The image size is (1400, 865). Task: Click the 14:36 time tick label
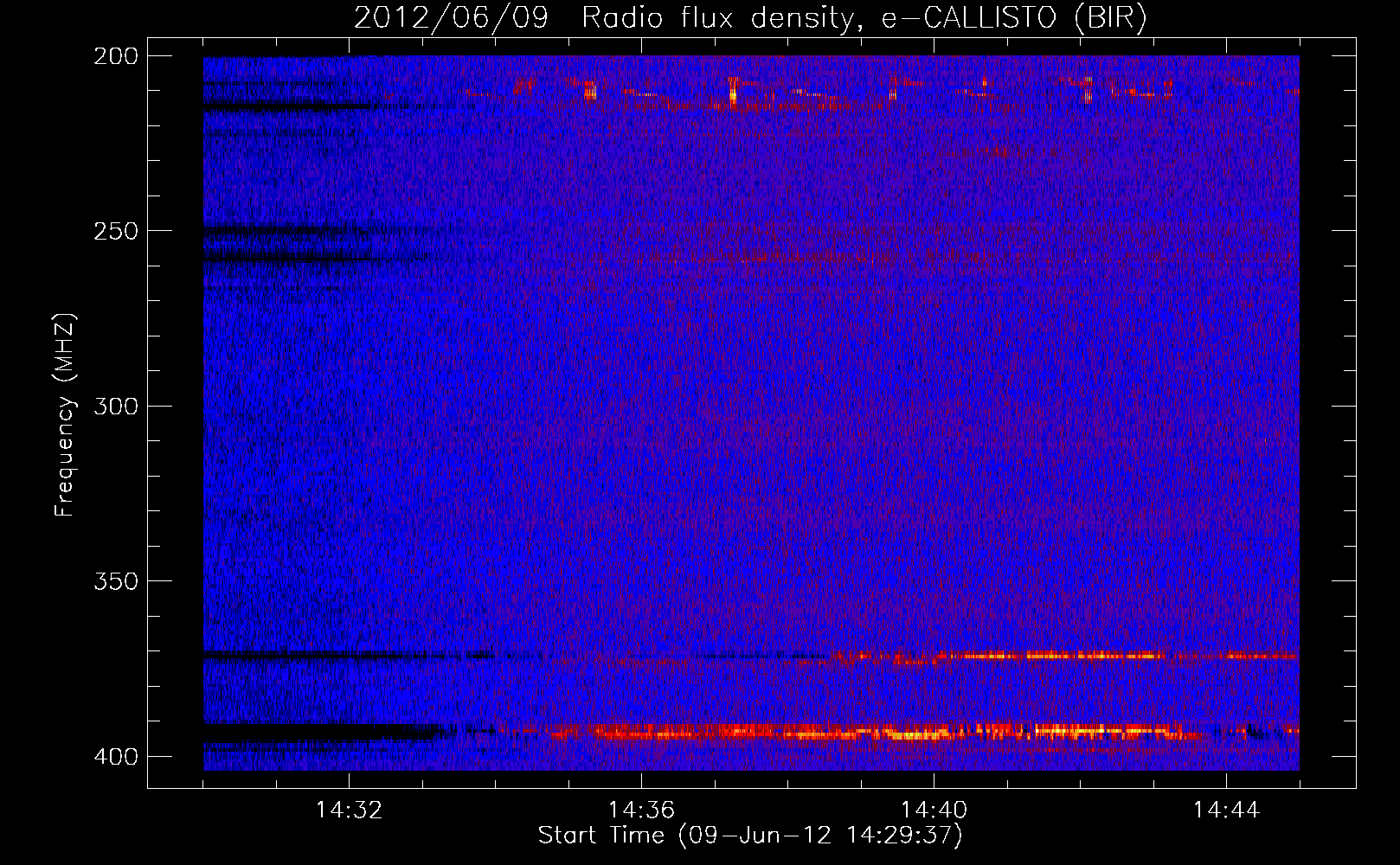(641, 810)
